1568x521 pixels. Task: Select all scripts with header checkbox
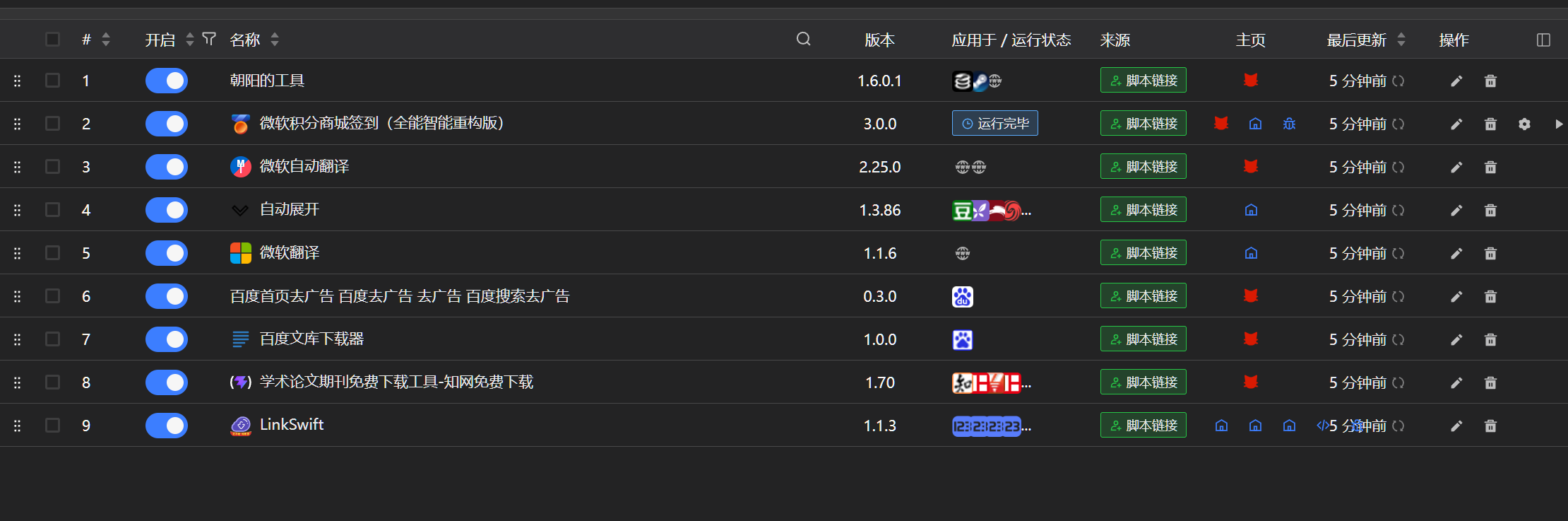(53, 39)
